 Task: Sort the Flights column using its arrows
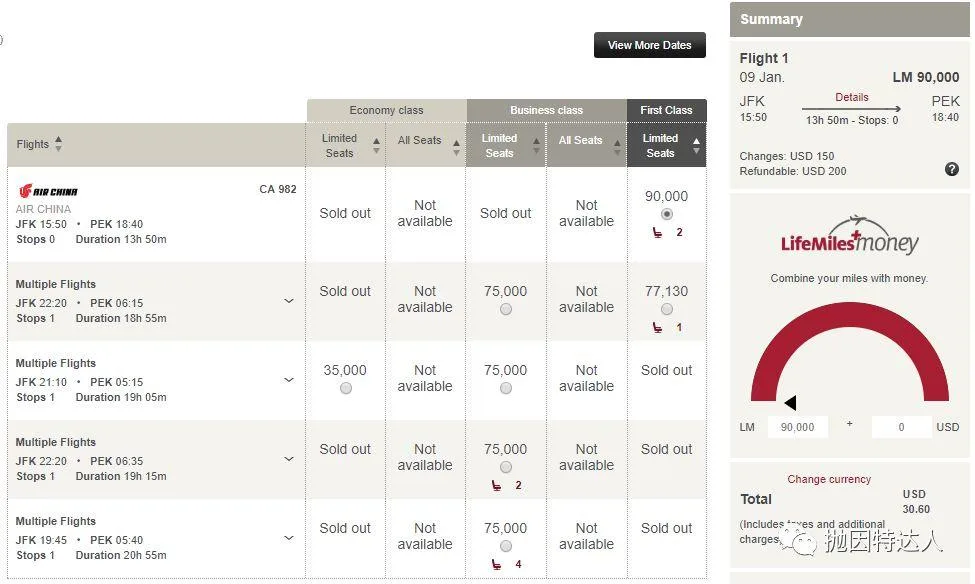(58, 144)
